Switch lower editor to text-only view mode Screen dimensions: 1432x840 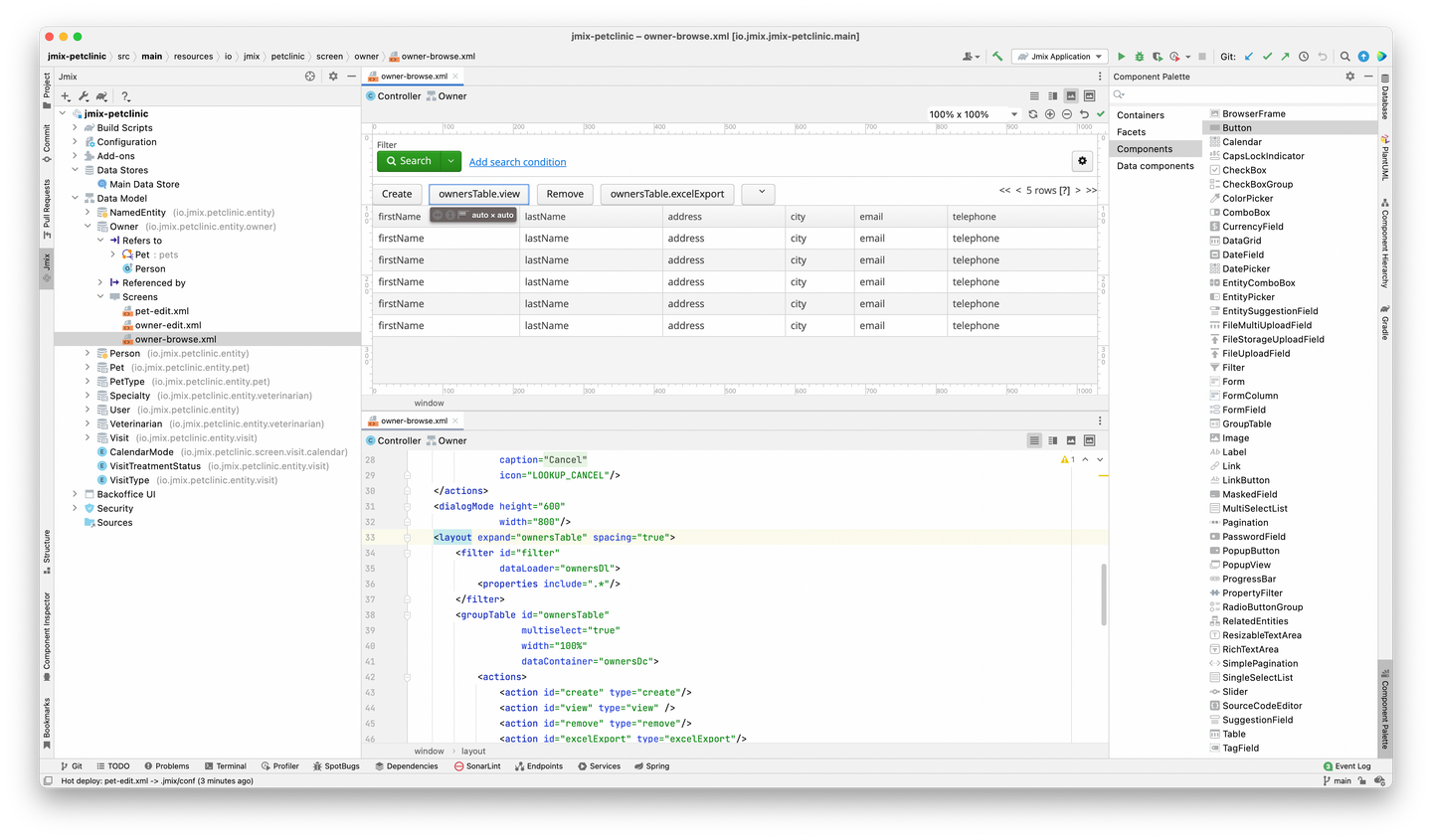1034,440
